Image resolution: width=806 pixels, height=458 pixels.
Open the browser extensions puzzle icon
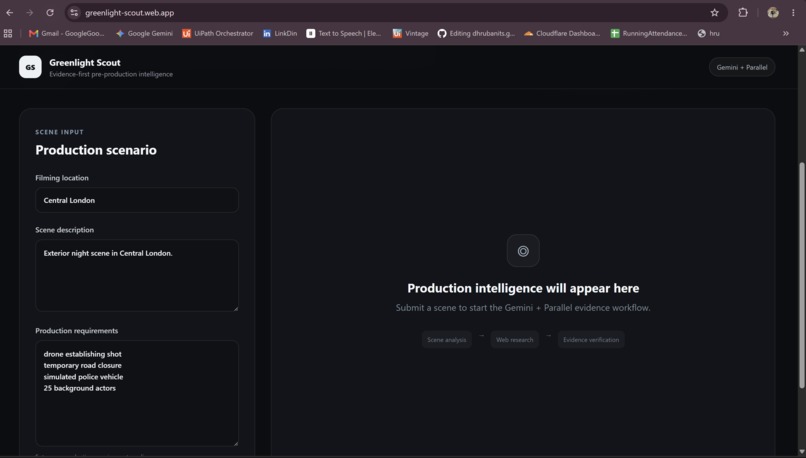(x=743, y=13)
